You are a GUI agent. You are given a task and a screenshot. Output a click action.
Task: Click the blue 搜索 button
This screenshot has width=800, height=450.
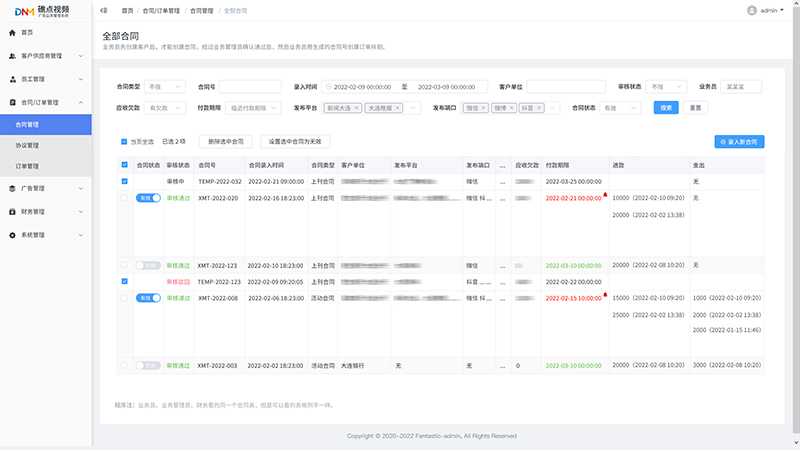(666, 108)
